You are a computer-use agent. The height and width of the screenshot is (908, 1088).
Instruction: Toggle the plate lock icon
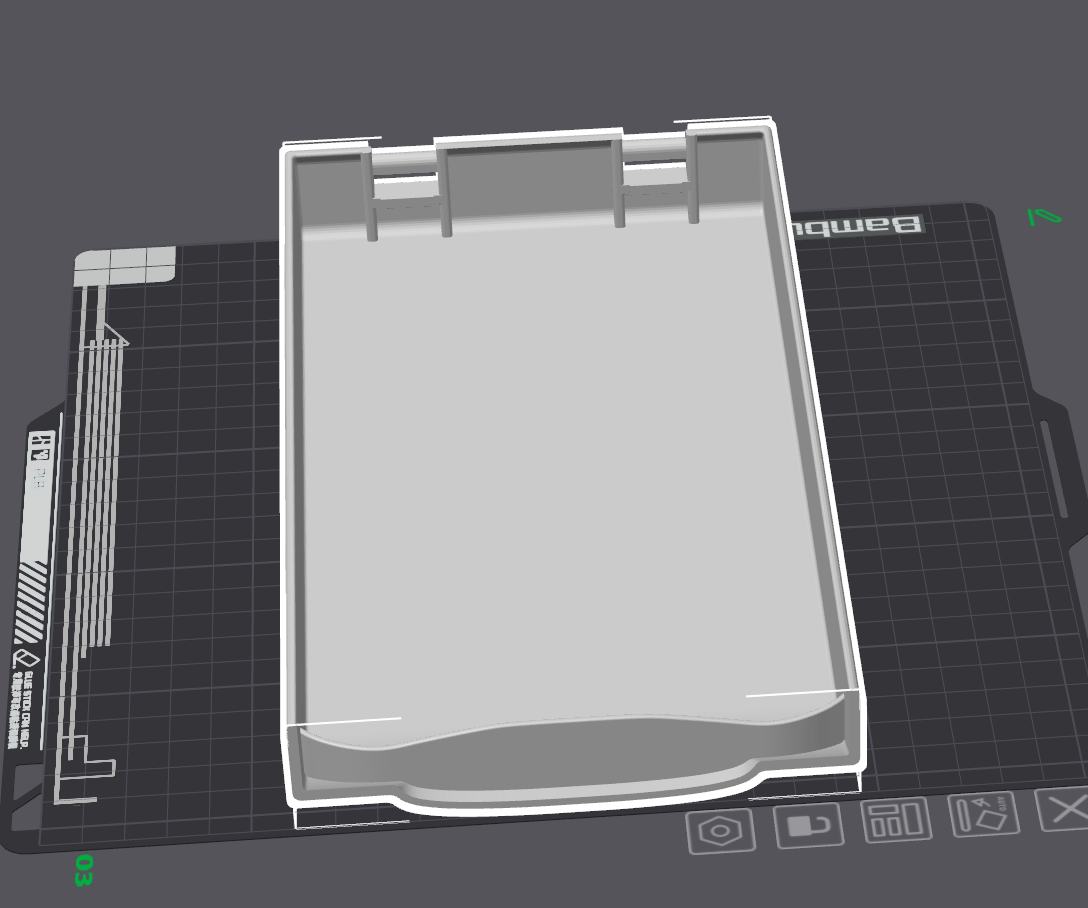808,826
